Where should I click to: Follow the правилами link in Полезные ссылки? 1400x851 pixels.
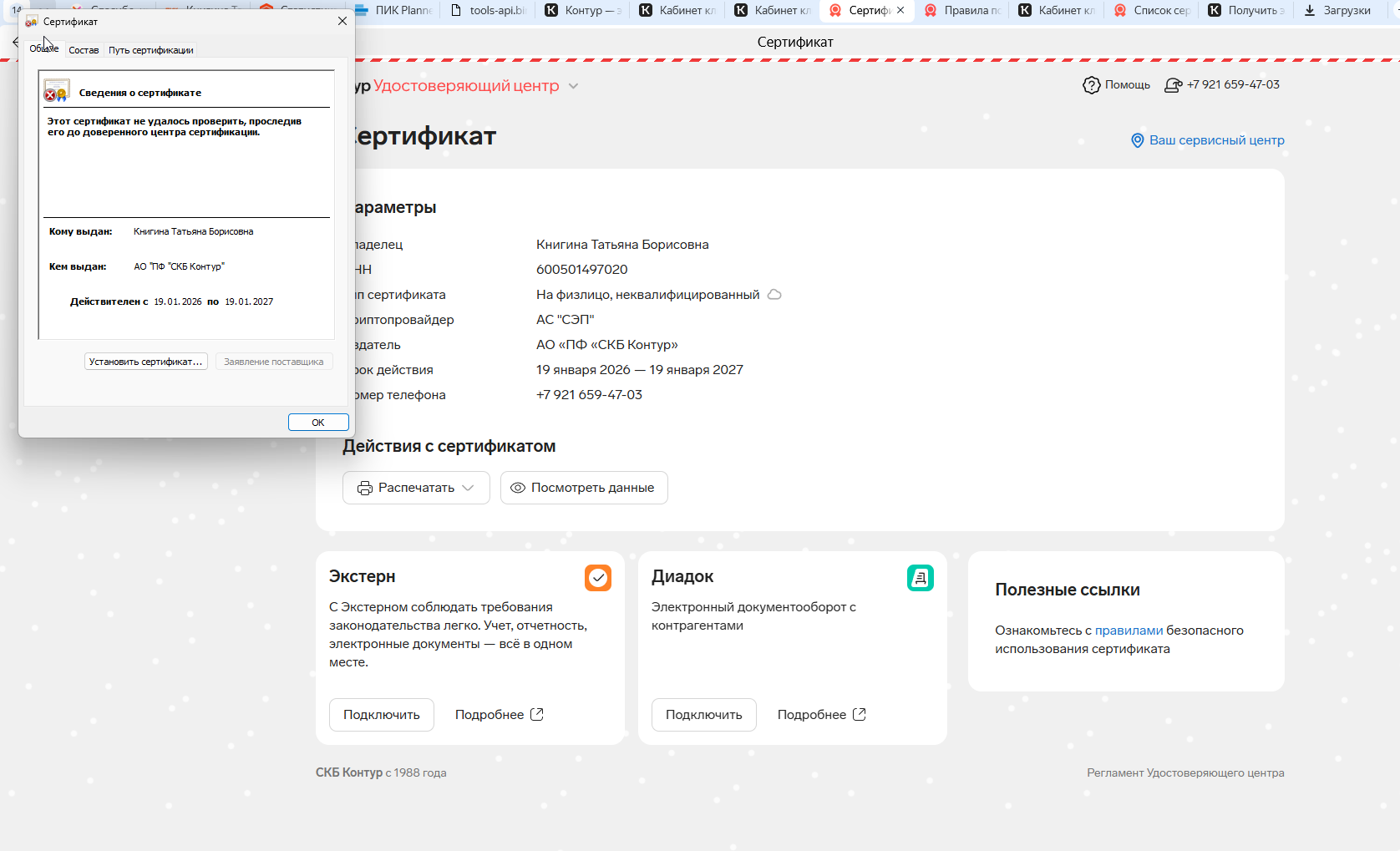[1129, 631]
